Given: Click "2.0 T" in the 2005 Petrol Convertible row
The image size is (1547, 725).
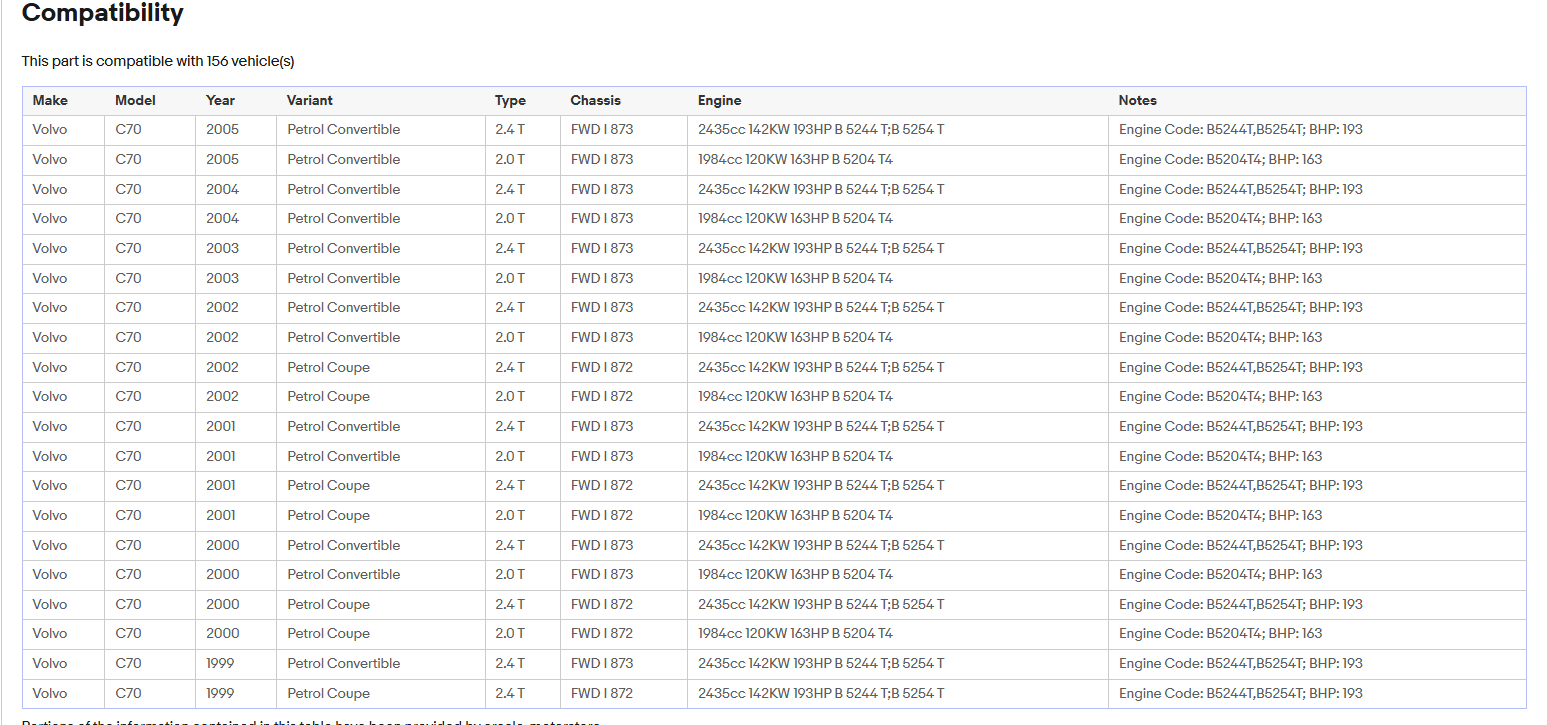Looking at the screenshot, I should pyautogui.click(x=510, y=159).
